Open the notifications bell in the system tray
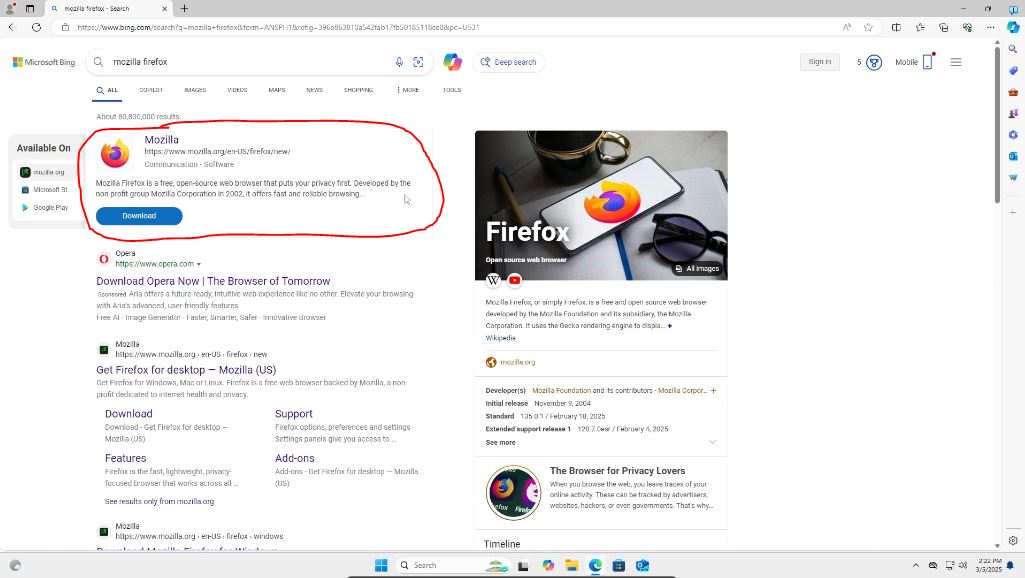Screen dimensions: 1025x578 tap(1010, 566)
